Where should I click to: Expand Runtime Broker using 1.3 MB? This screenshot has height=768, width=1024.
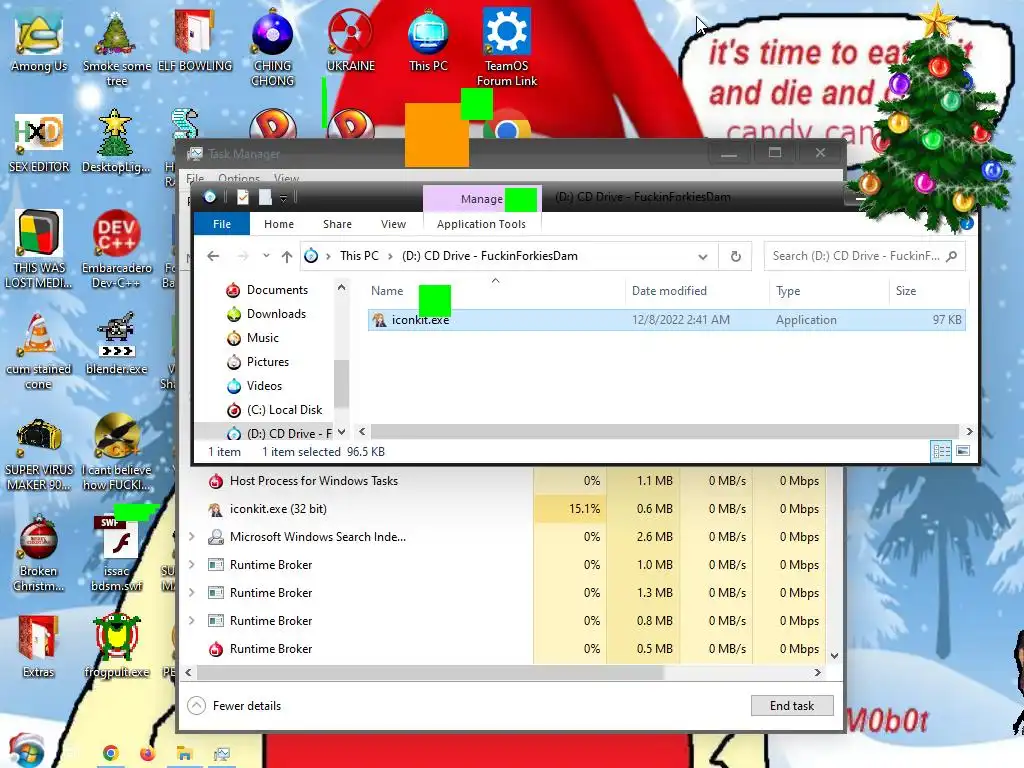click(x=191, y=592)
